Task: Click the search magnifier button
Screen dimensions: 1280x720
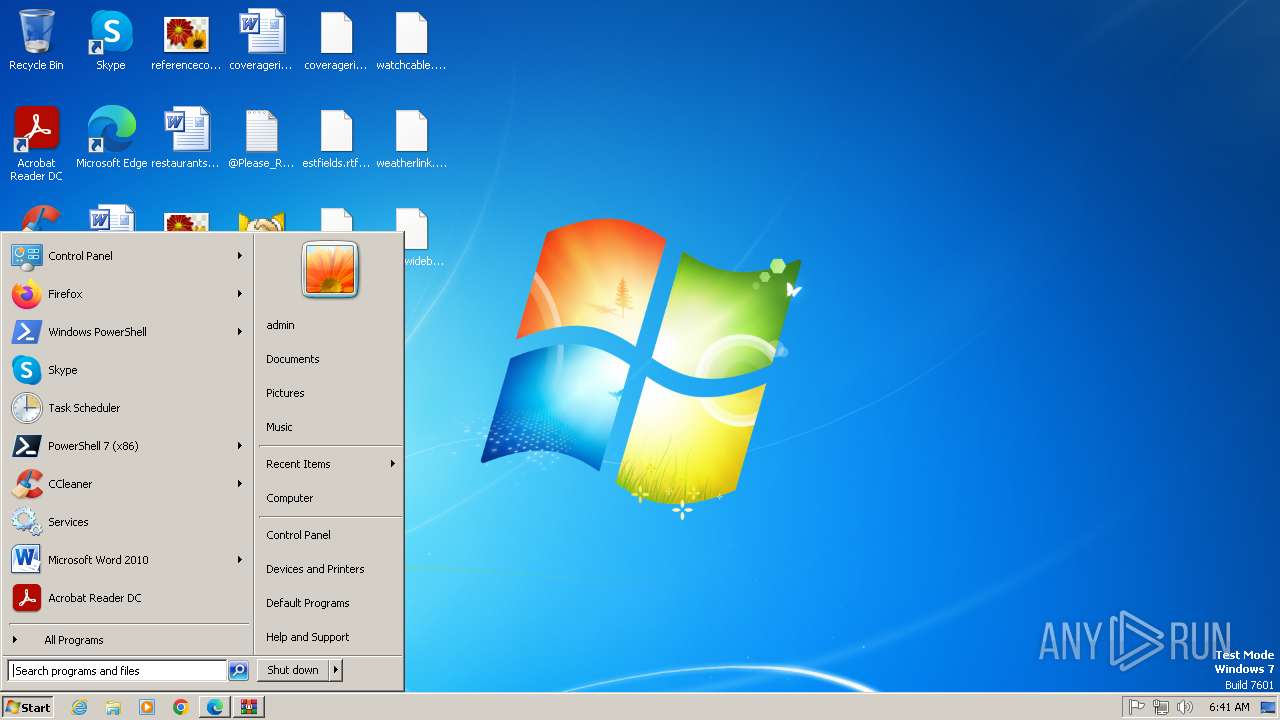Action: (238, 671)
